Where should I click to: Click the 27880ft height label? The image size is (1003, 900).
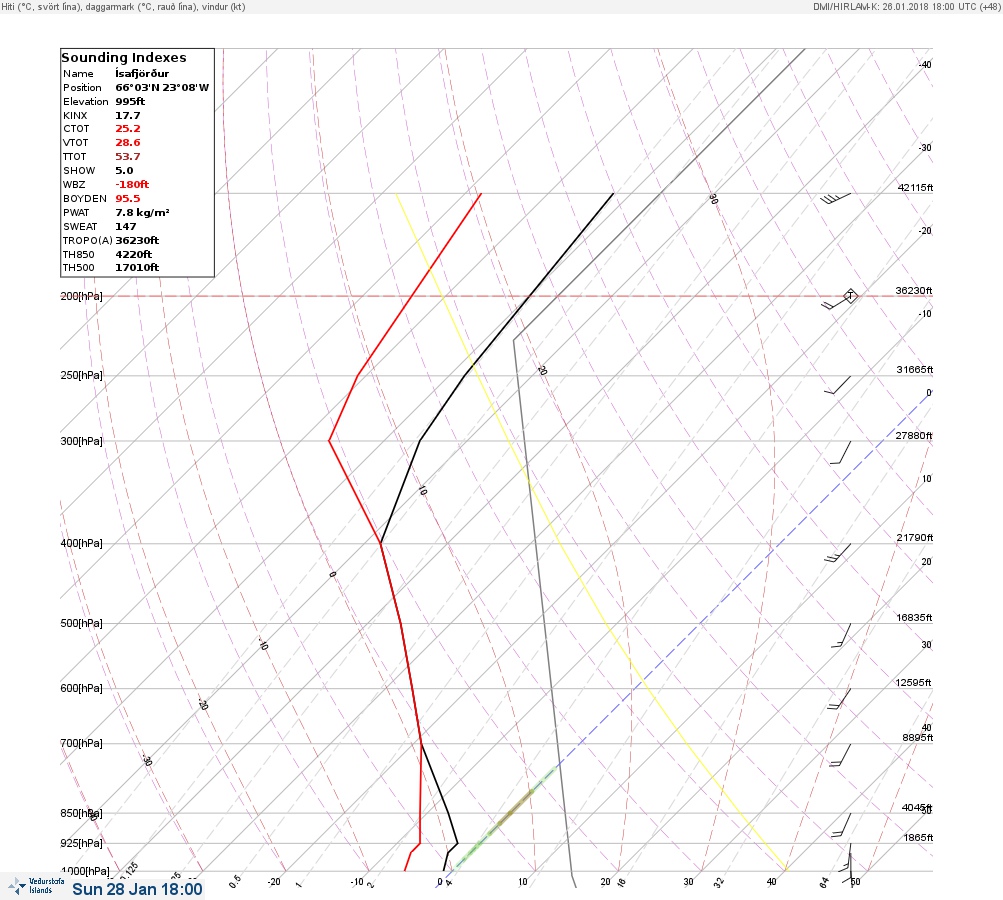[x=914, y=436]
